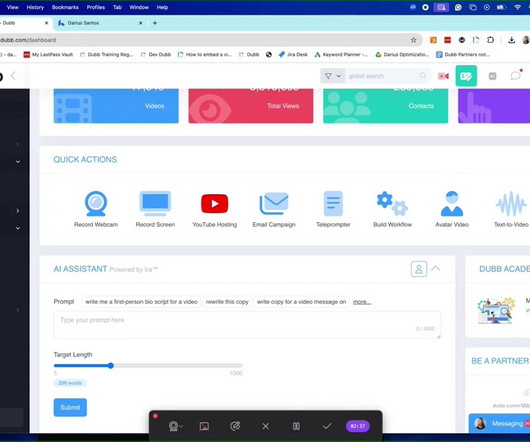Open a new browser tab
The width and height of the screenshot is (530, 442).
pyautogui.click(x=155, y=23)
